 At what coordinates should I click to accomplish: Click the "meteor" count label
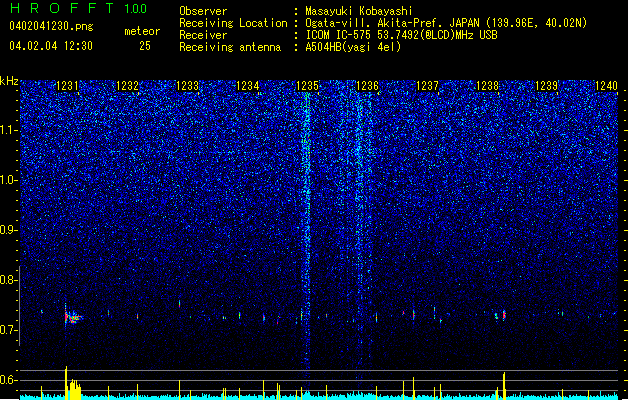click(142, 31)
